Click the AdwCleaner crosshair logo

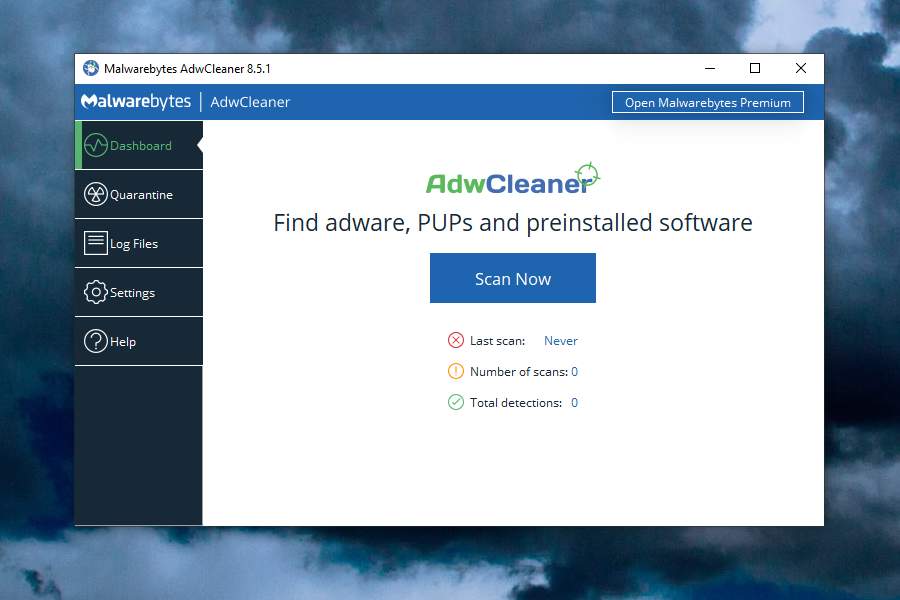pos(513,180)
